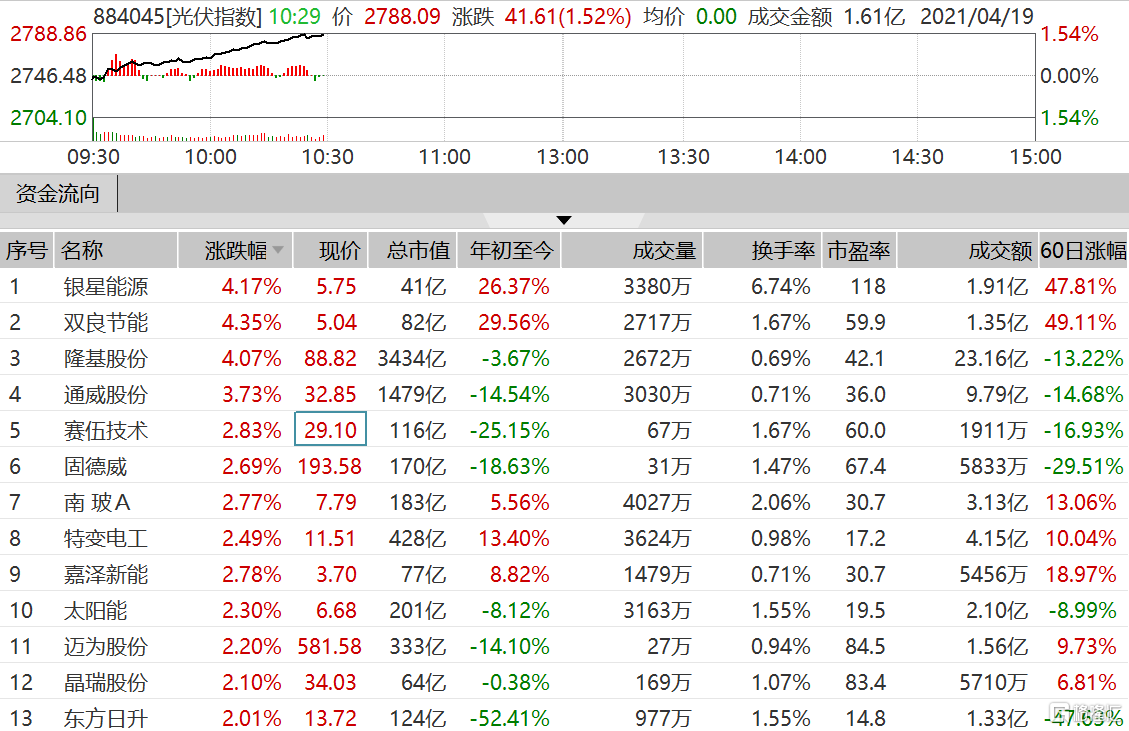Click market cap 3434亿
Image resolution: width=1129 pixels, height=731 pixels.
(x=412, y=359)
